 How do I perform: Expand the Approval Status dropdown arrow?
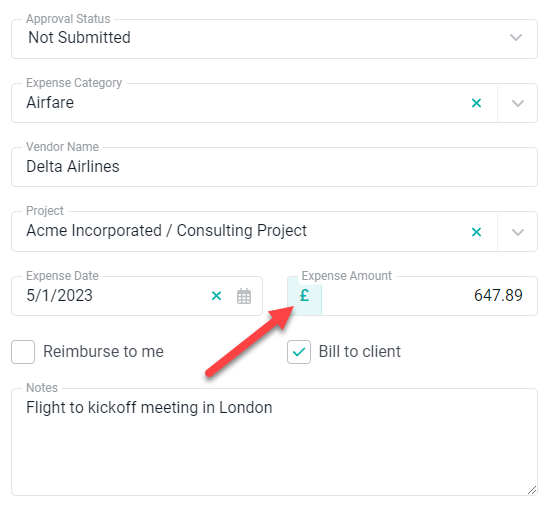[516, 38]
